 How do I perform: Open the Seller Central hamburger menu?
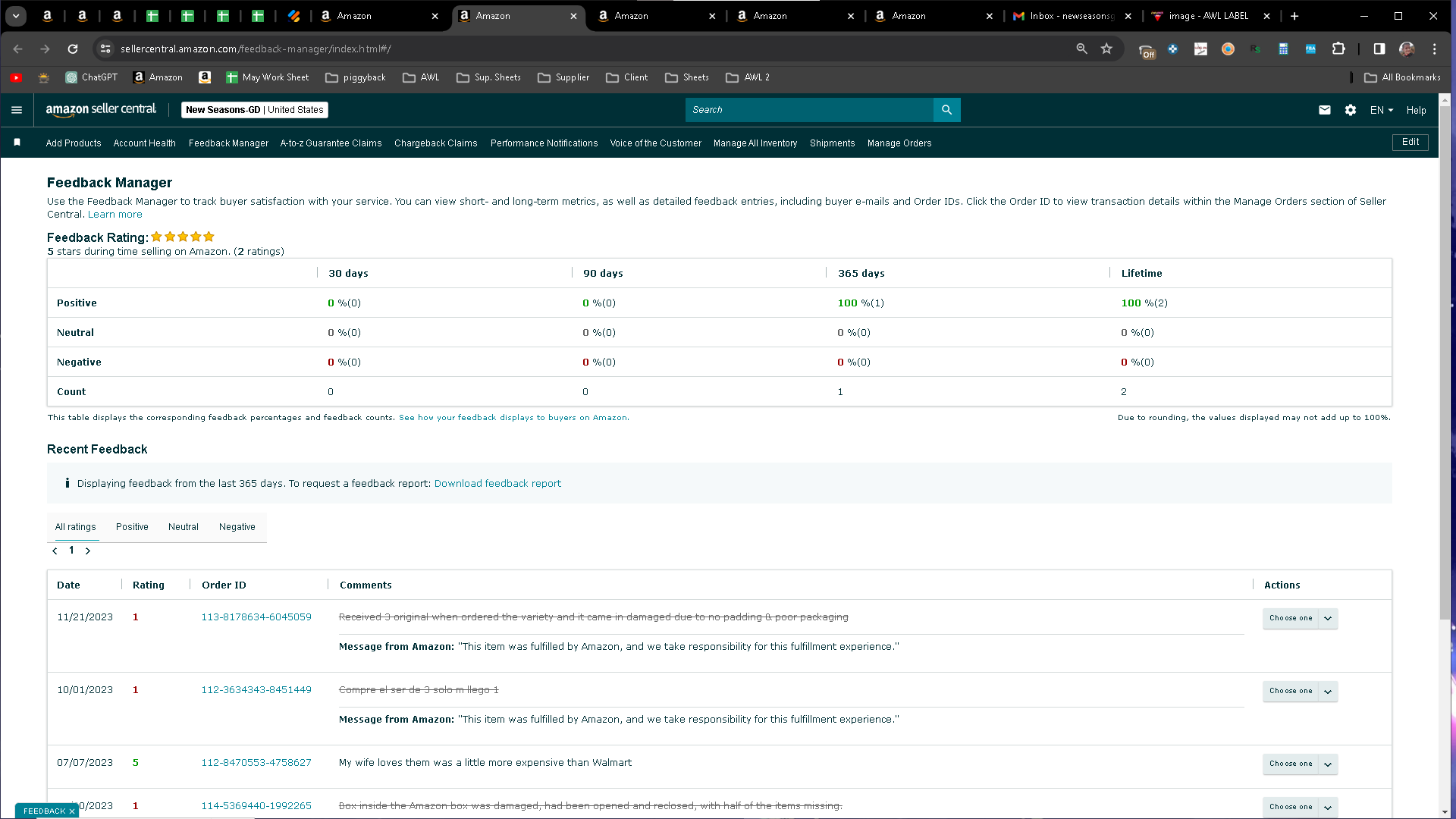click(17, 110)
